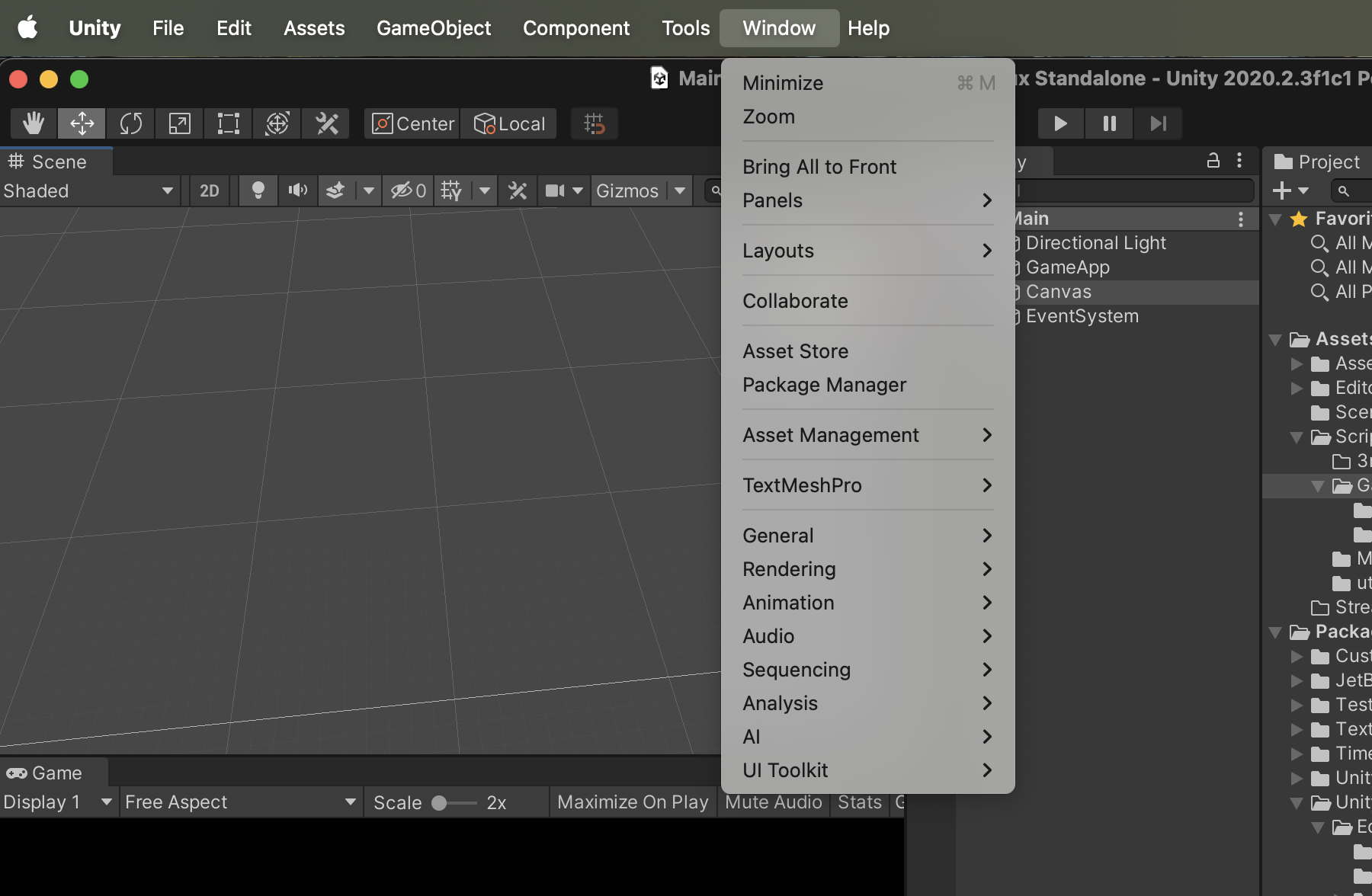Show the Stats overlay

[x=860, y=802]
